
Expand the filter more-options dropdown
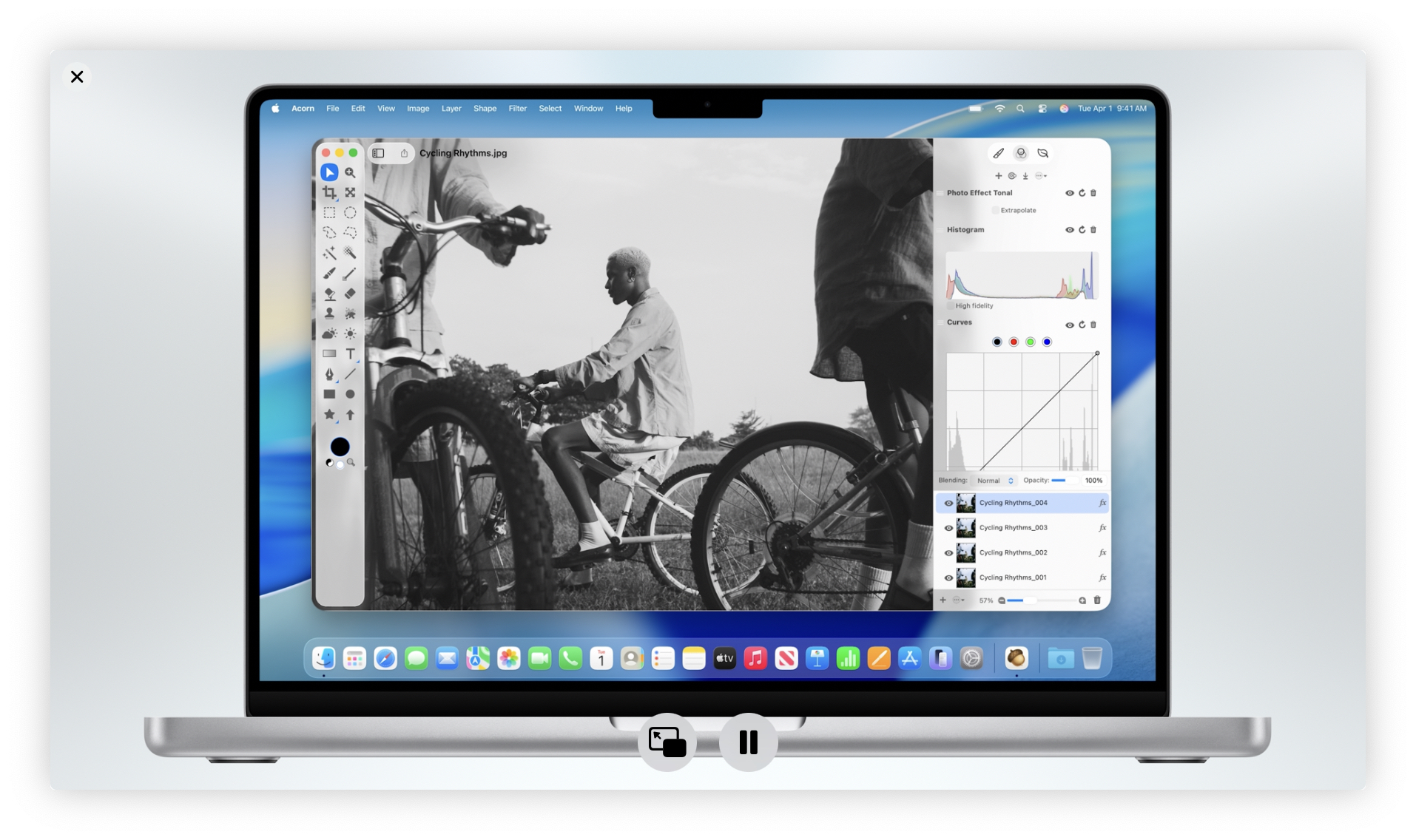1040,176
